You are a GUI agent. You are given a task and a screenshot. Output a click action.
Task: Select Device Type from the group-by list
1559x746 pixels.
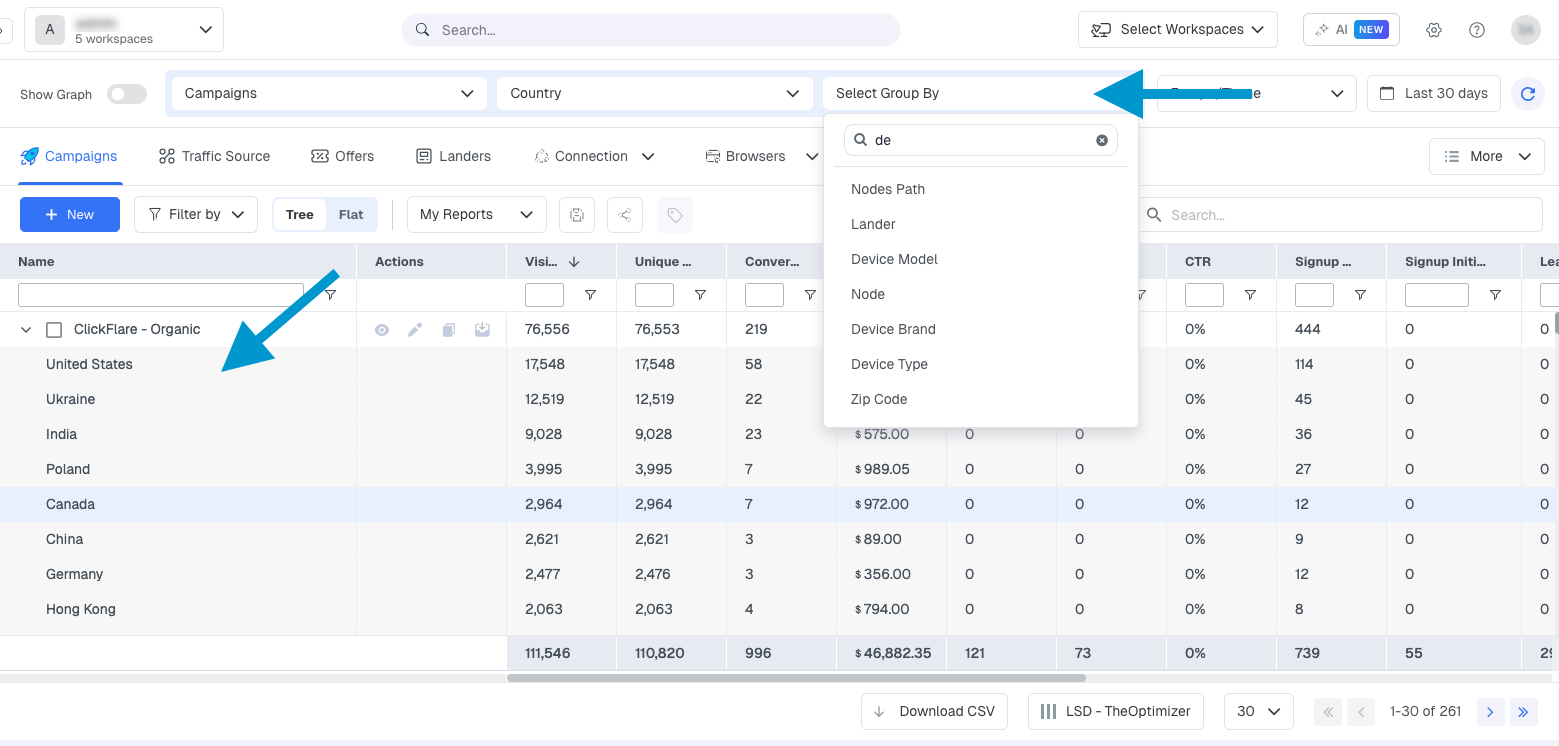[889, 364]
